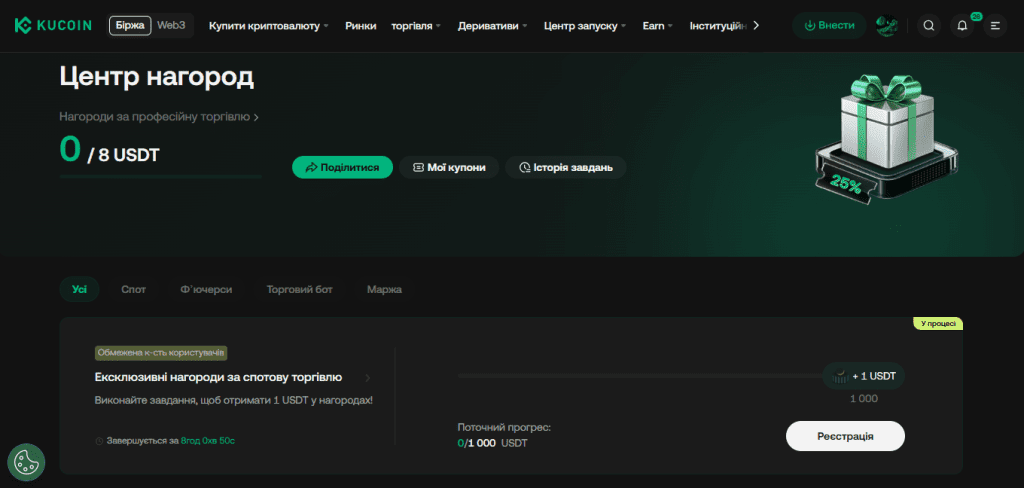The image size is (1024, 488).
Task: Switch to Web3 mode
Action: (171, 25)
